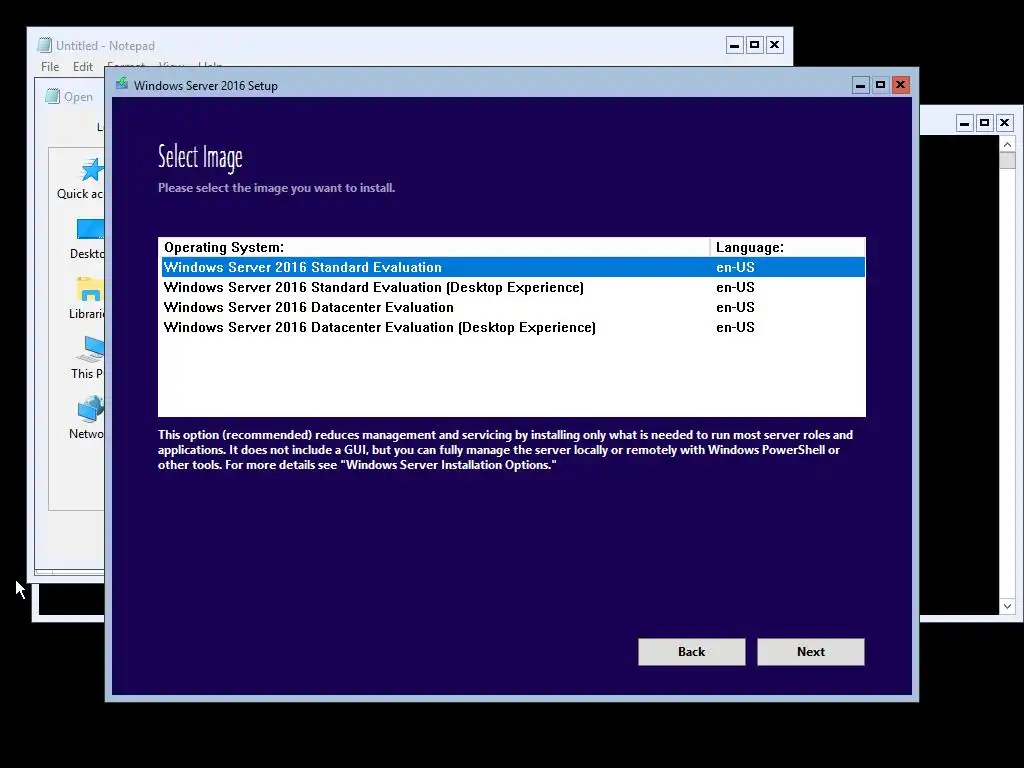Minimize the Windows Server 2016 Setup window
1024x768 pixels.
tap(861, 85)
